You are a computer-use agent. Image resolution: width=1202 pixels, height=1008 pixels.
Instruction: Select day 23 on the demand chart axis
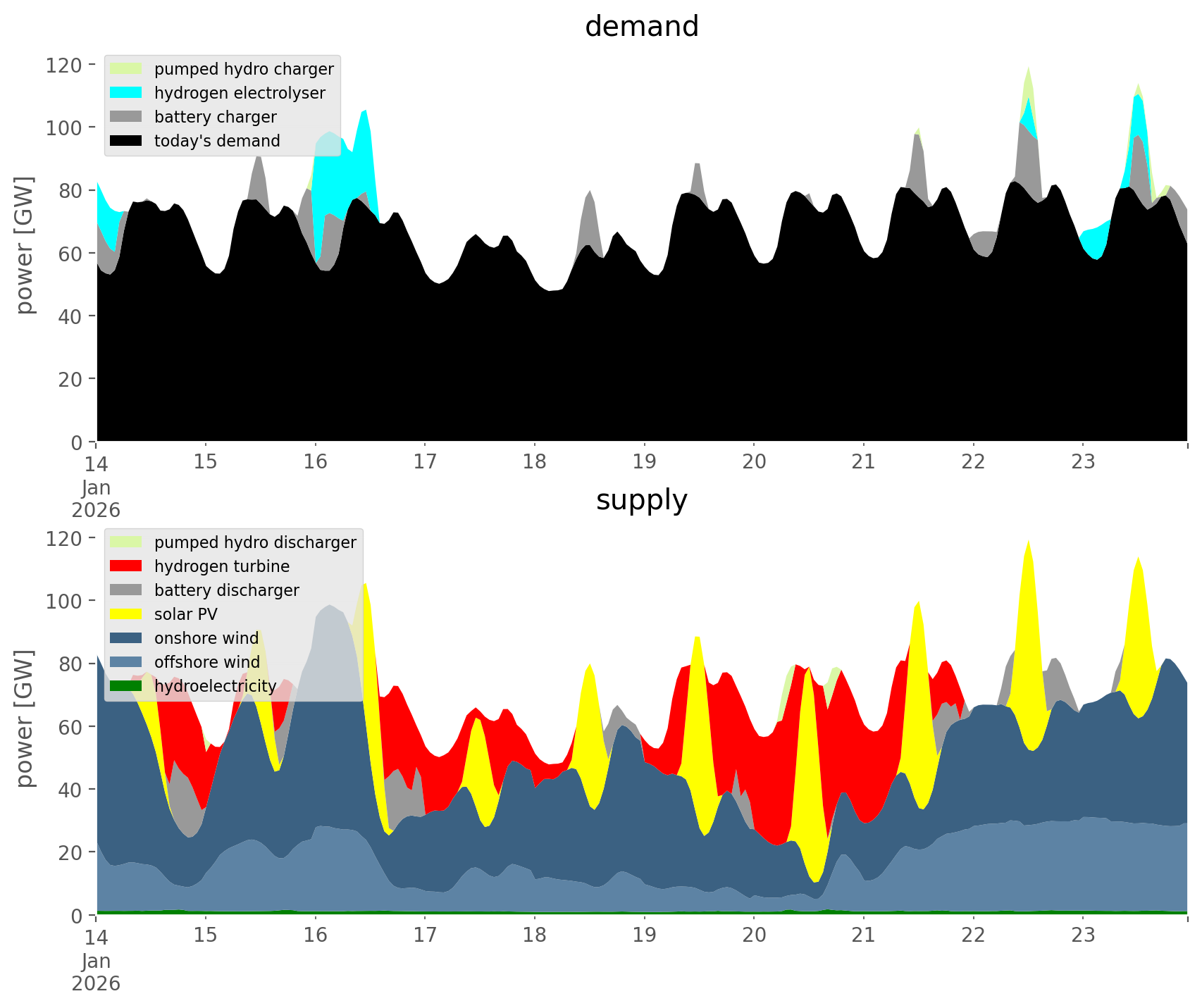click(1083, 462)
